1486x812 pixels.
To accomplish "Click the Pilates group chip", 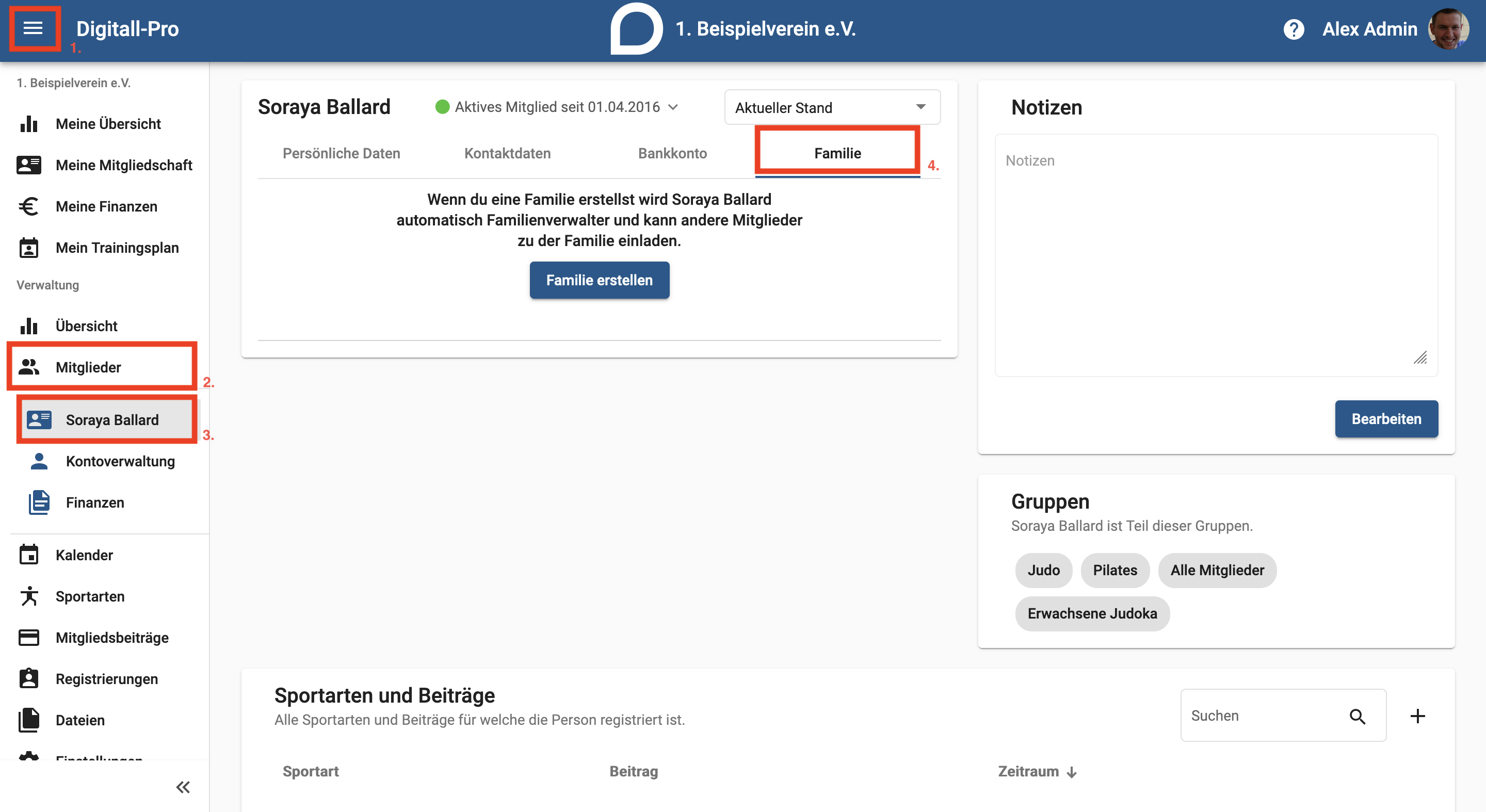I will point(1115,570).
